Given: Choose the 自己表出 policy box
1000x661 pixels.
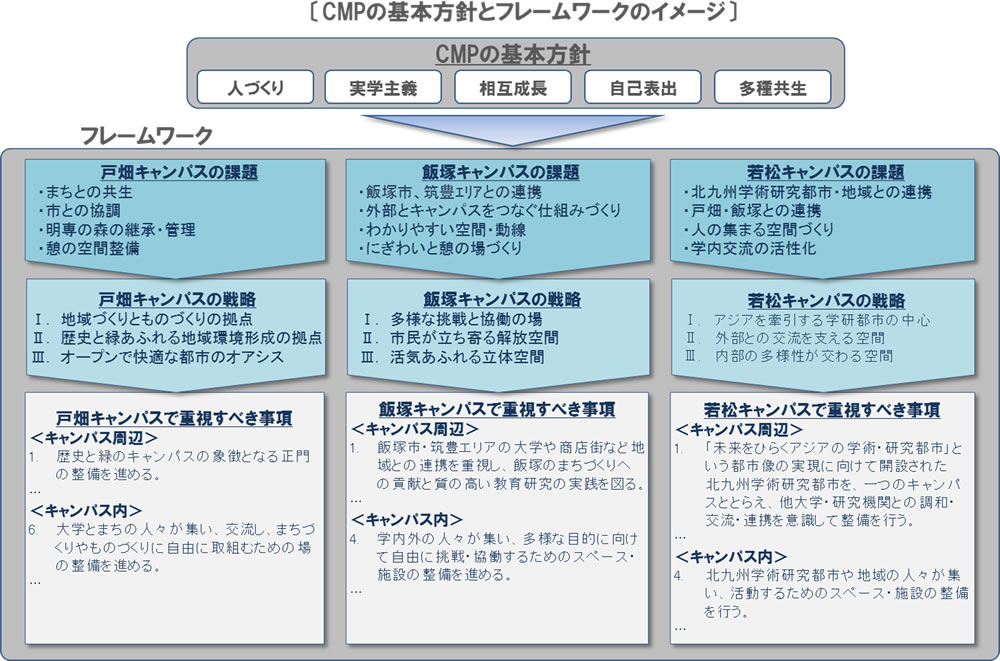Looking at the screenshot, I should (x=643, y=88).
